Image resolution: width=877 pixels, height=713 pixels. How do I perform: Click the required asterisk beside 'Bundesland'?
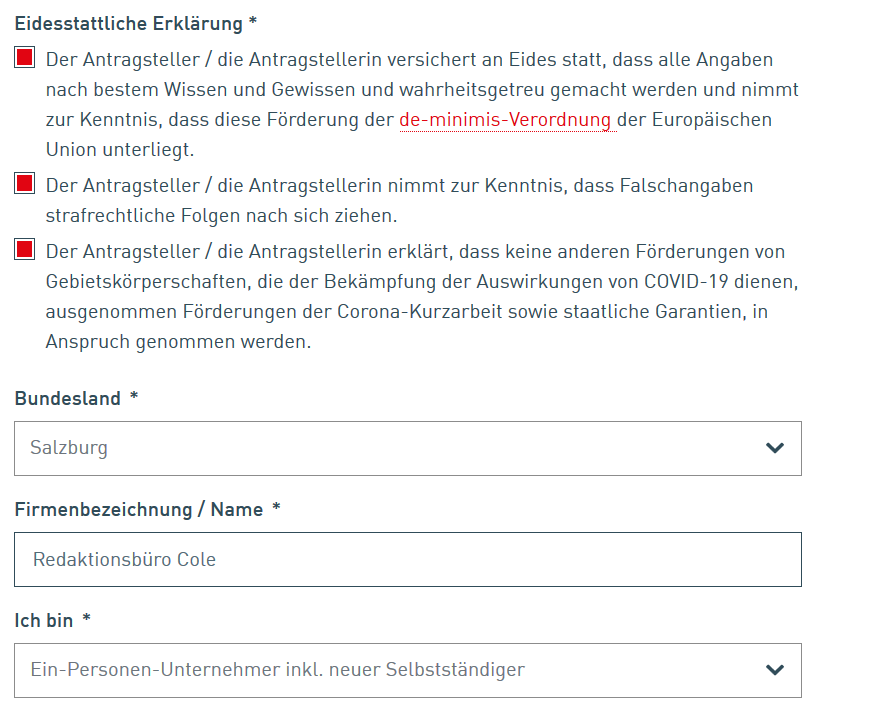(x=134, y=398)
